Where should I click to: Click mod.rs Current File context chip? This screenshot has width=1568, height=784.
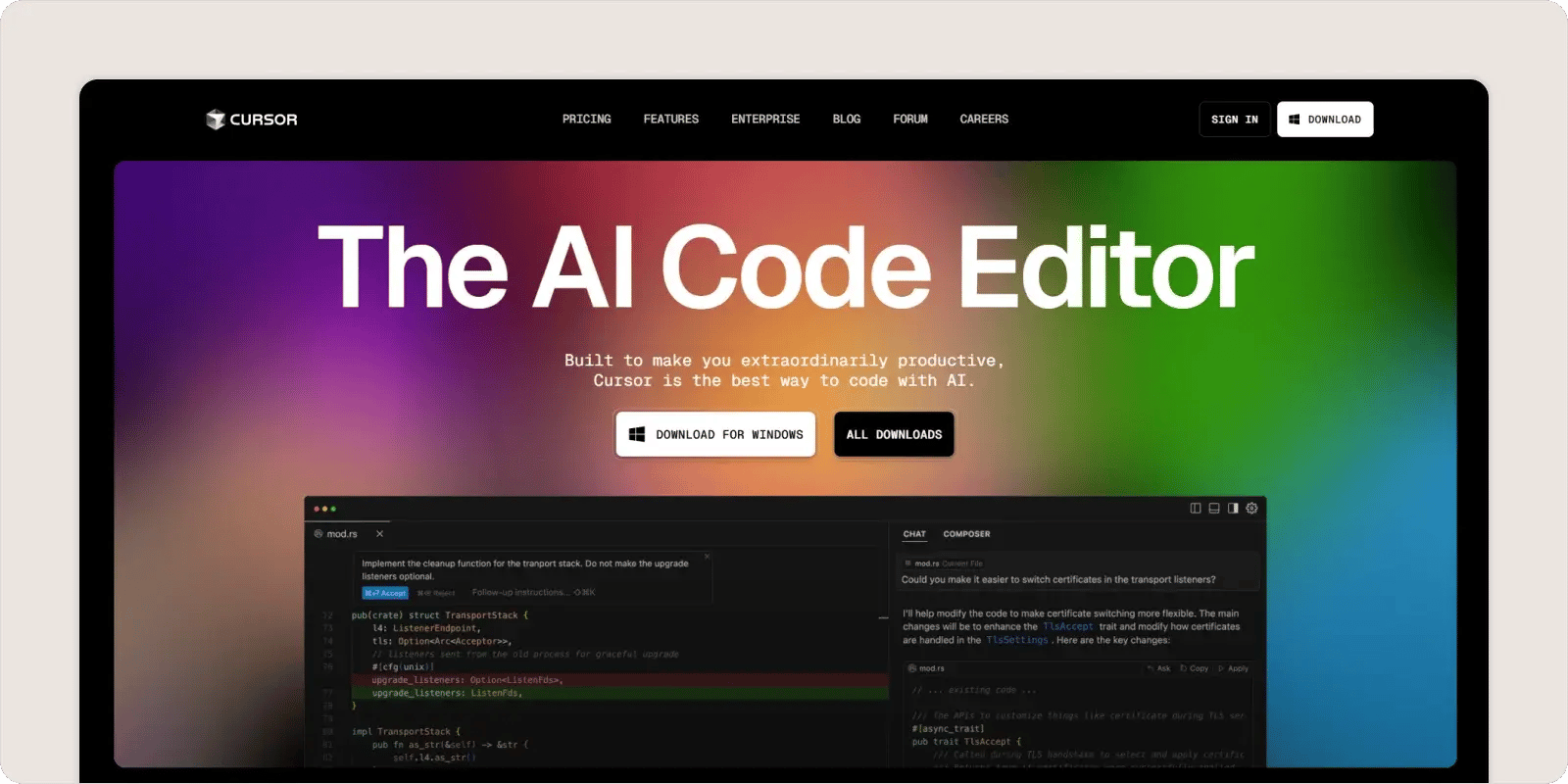[x=944, y=563]
